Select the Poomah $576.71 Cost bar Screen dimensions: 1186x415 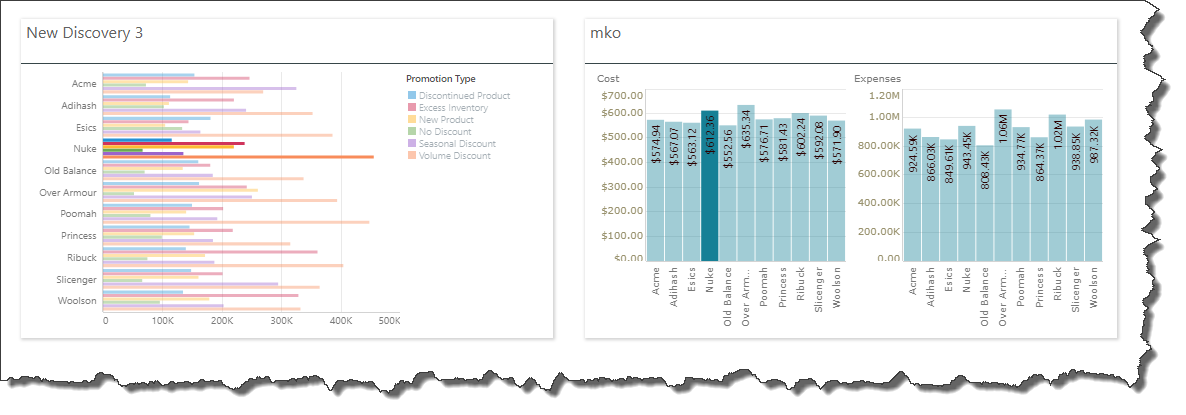tap(764, 190)
